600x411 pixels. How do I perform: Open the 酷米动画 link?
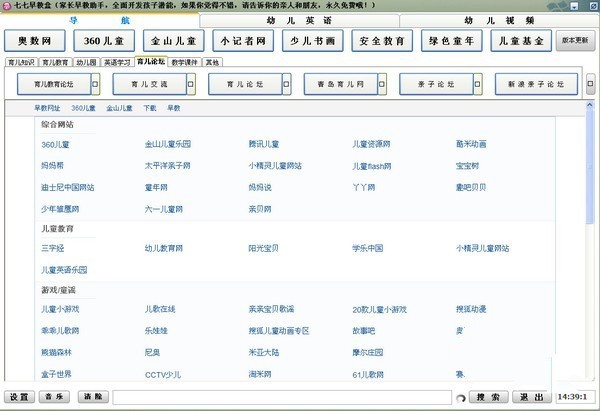(x=471, y=144)
